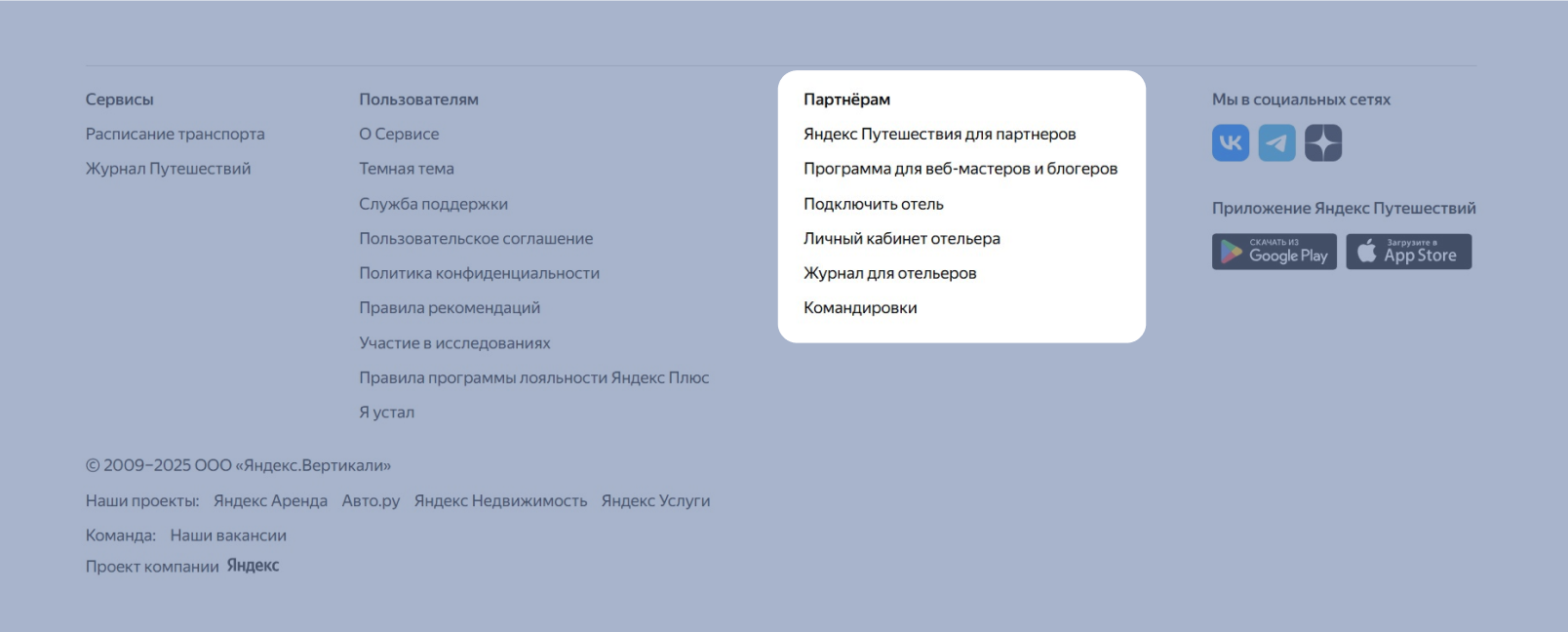Click the Команда: label
The width and height of the screenshot is (1568, 632).
[x=120, y=535]
